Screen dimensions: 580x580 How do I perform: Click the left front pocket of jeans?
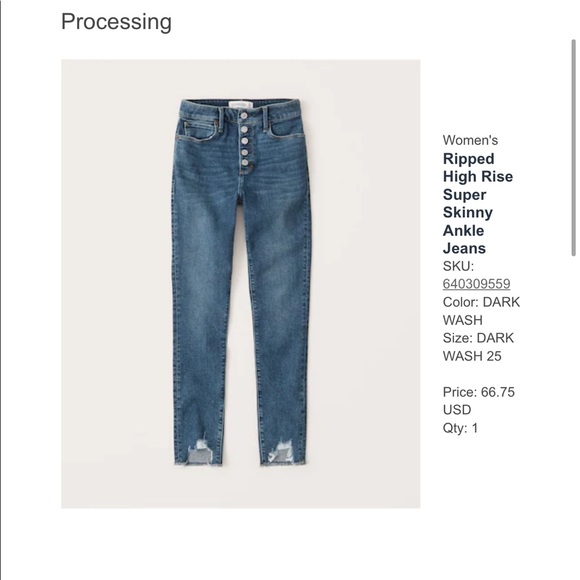point(200,130)
